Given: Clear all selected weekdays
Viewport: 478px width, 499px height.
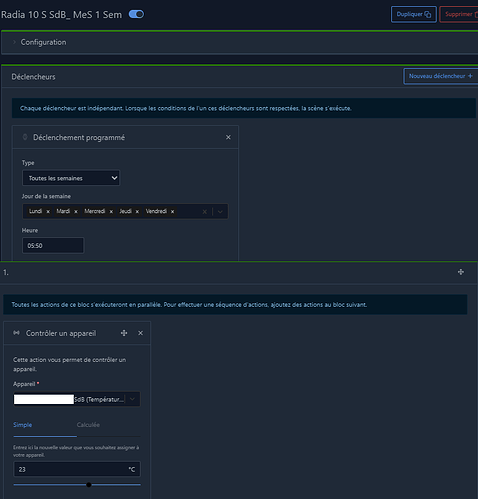Looking at the screenshot, I should coord(205,212).
